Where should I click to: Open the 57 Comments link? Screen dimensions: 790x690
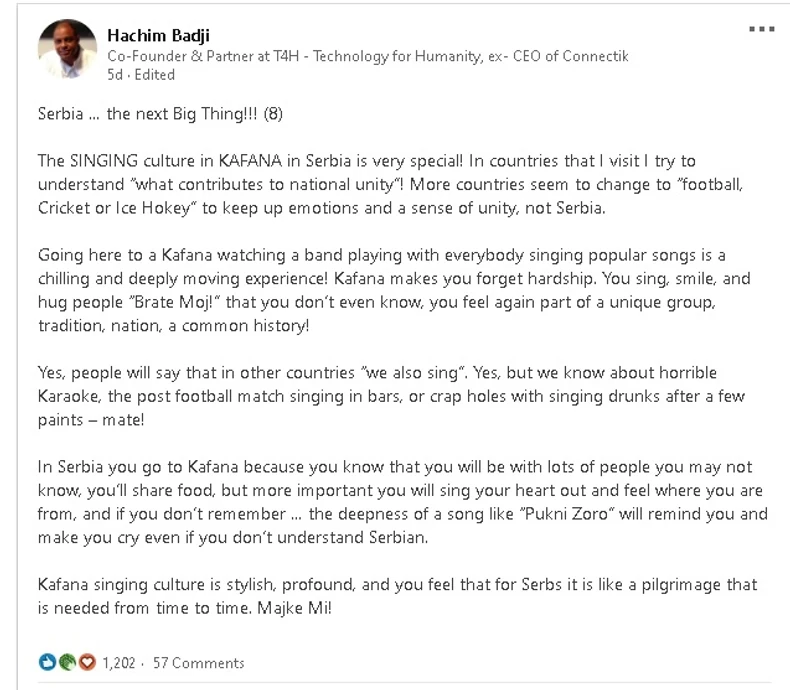coord(198,662)
